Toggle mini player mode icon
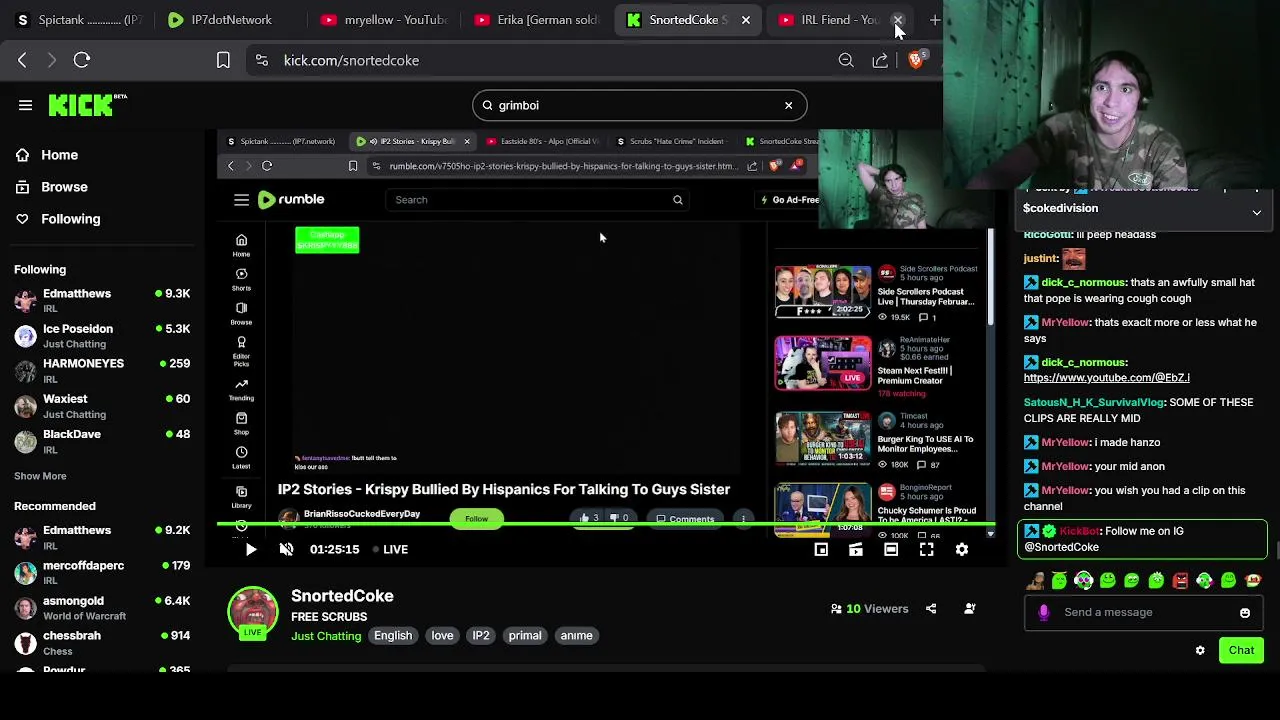Screen dimensions: 1280x720 (821, 549)
